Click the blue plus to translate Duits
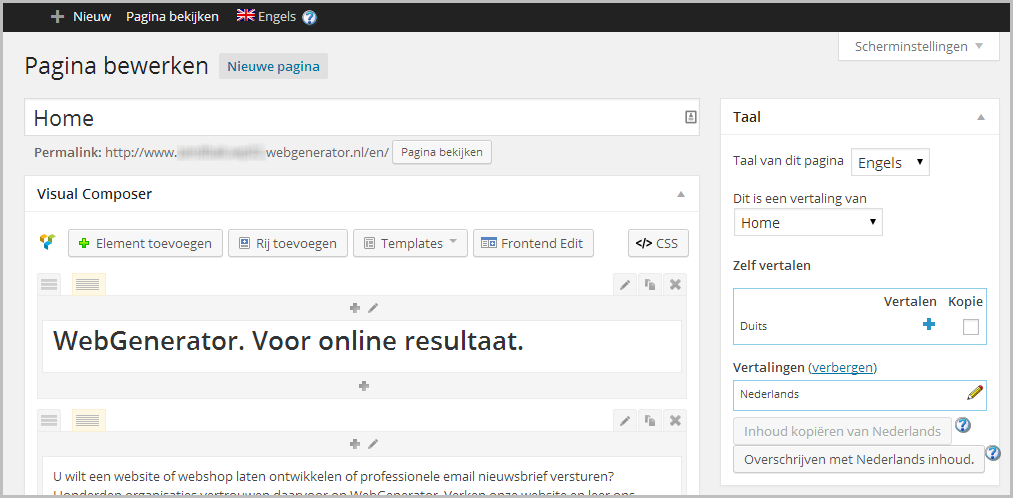 (x=929, y=325)
